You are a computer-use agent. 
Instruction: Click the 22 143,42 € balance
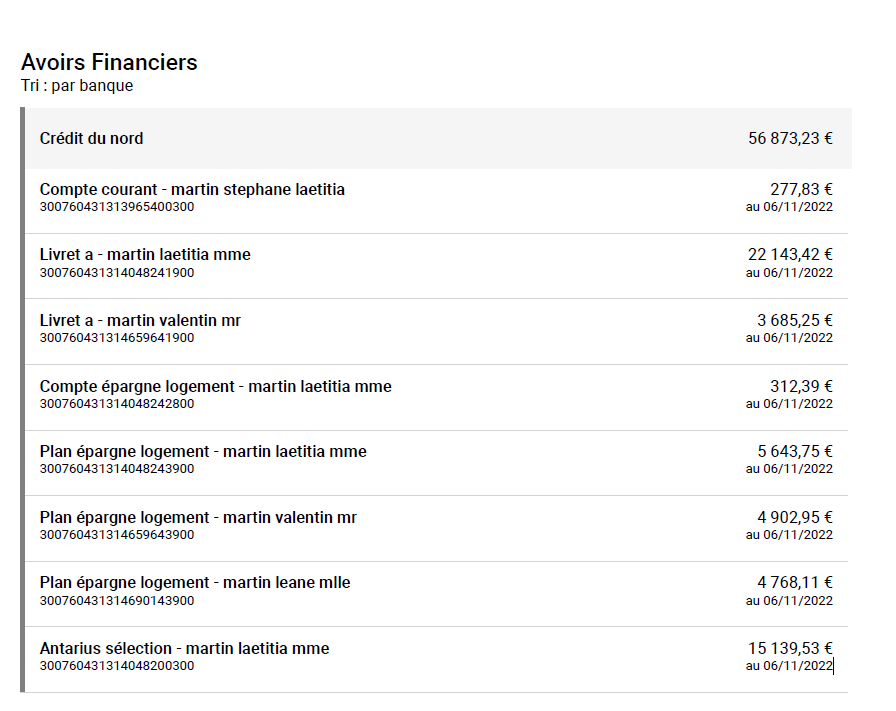coord(790,254)
